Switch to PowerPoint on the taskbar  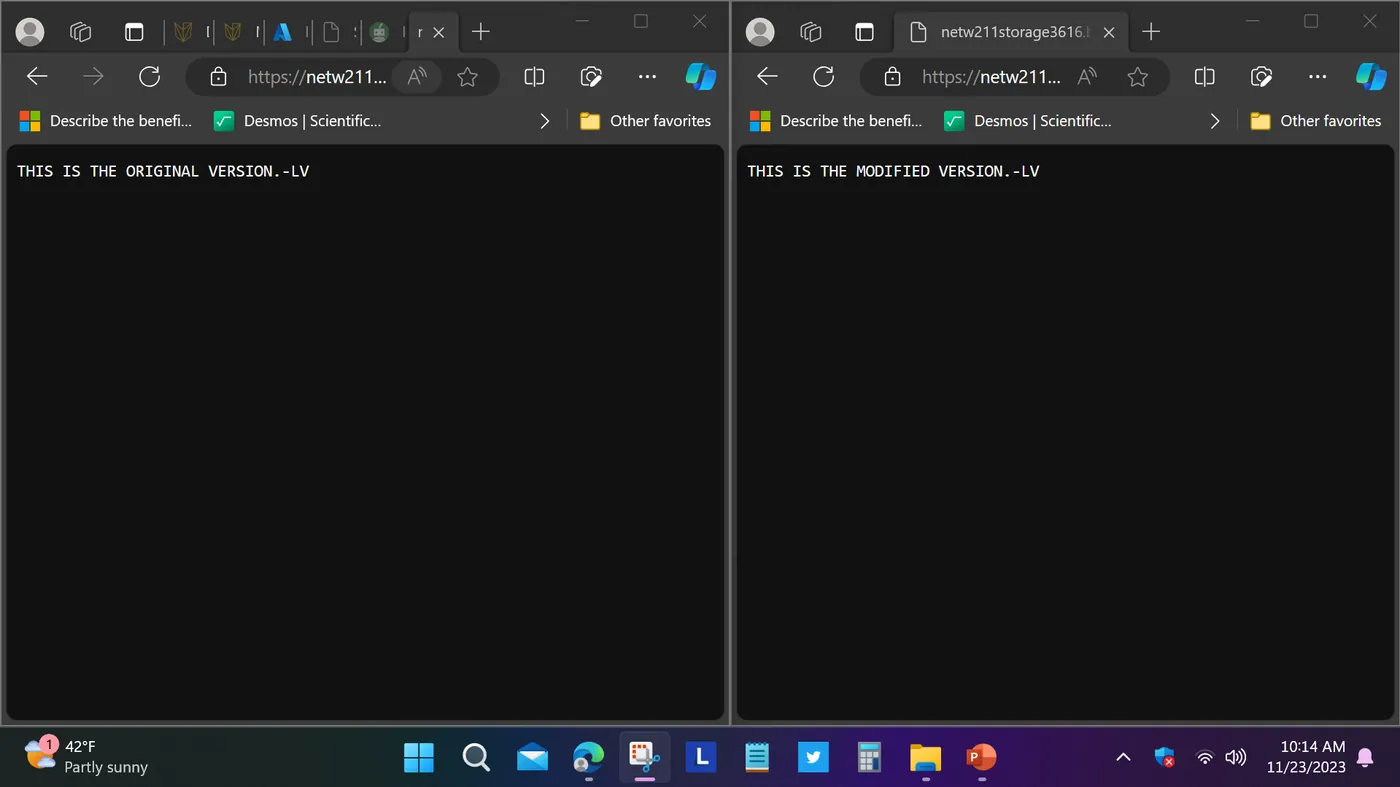[x=981, y=758]
